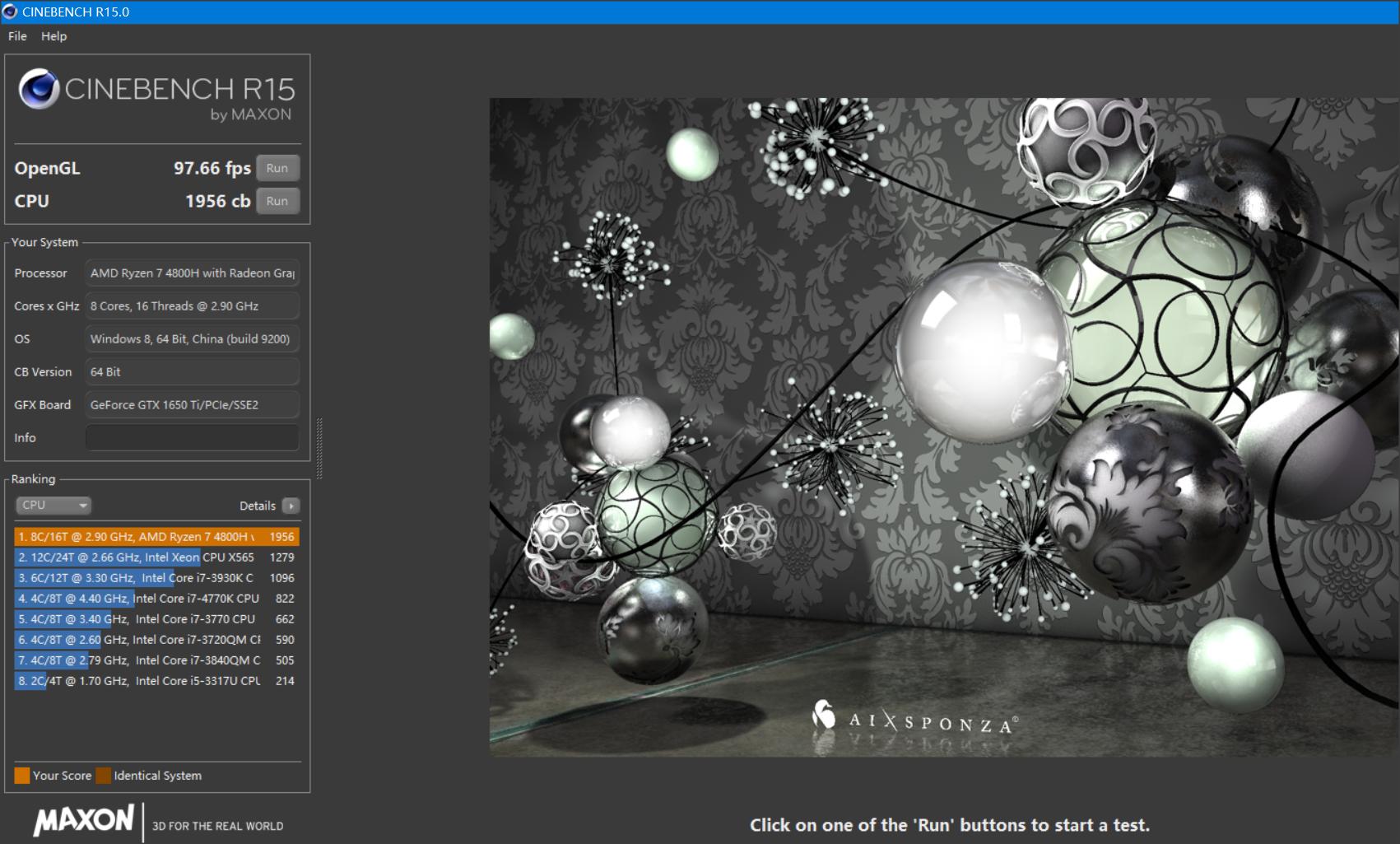Run the CPU benchmark test
The image size is (1400, 844).
(x=277, y=201)
